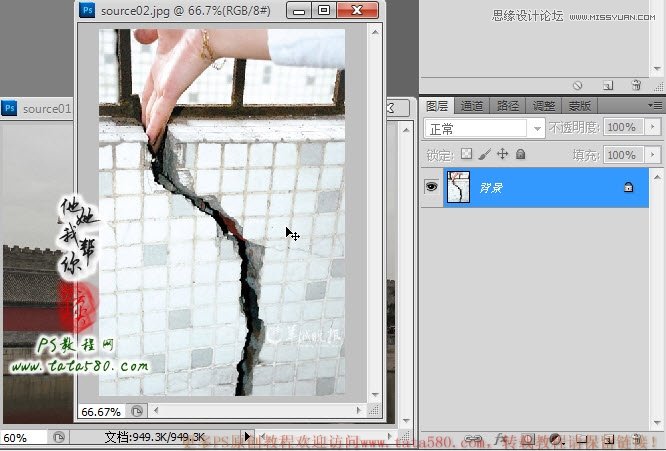The image size is (666, 451).
Task: Click the new adjustment layer icon
Action: click(555, 439)
